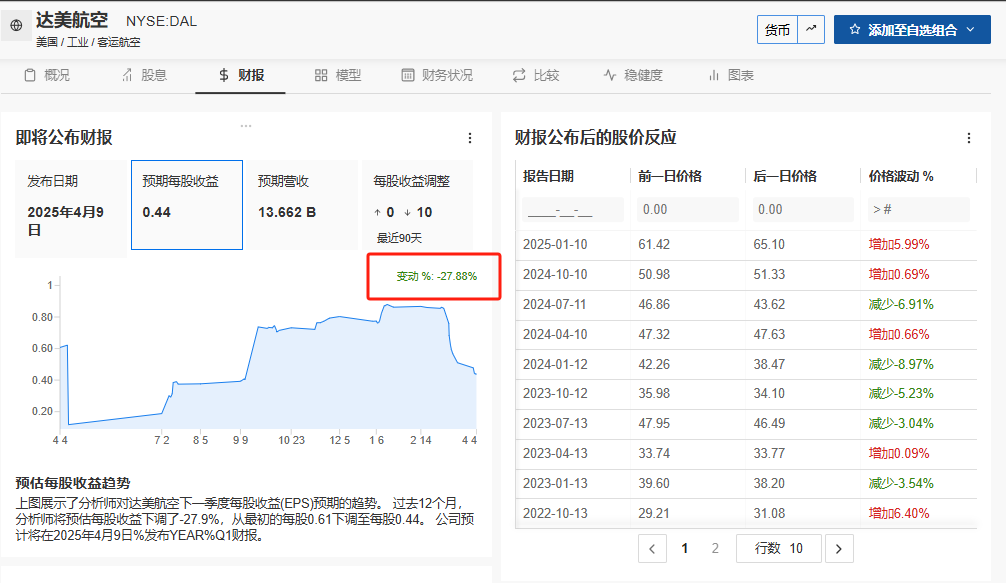The image size is (1006, 583).
Task: Open the 财务状况 tab
Action: click(437, 75)
